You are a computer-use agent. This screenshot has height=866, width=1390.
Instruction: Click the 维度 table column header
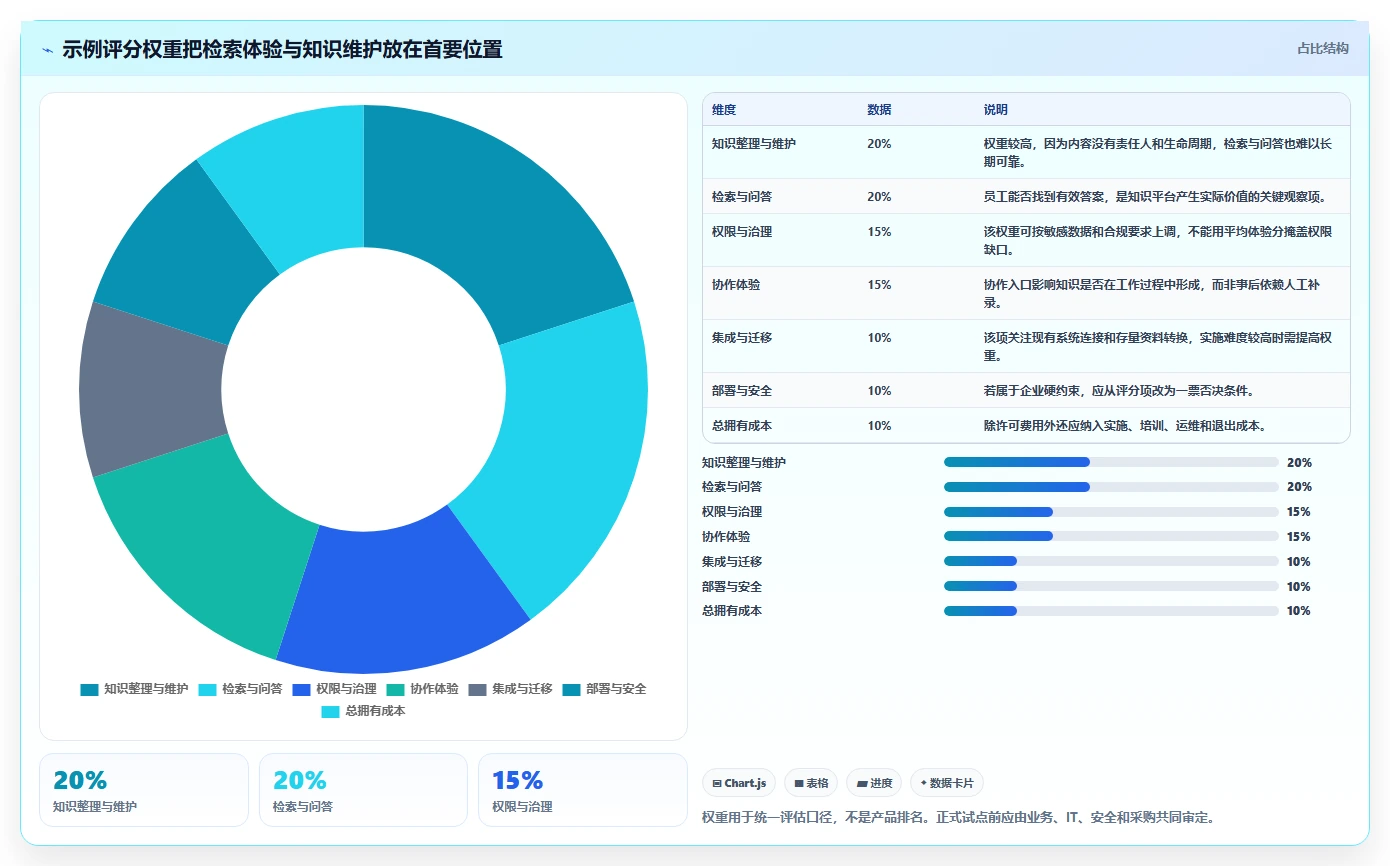(x=724, y=109)
